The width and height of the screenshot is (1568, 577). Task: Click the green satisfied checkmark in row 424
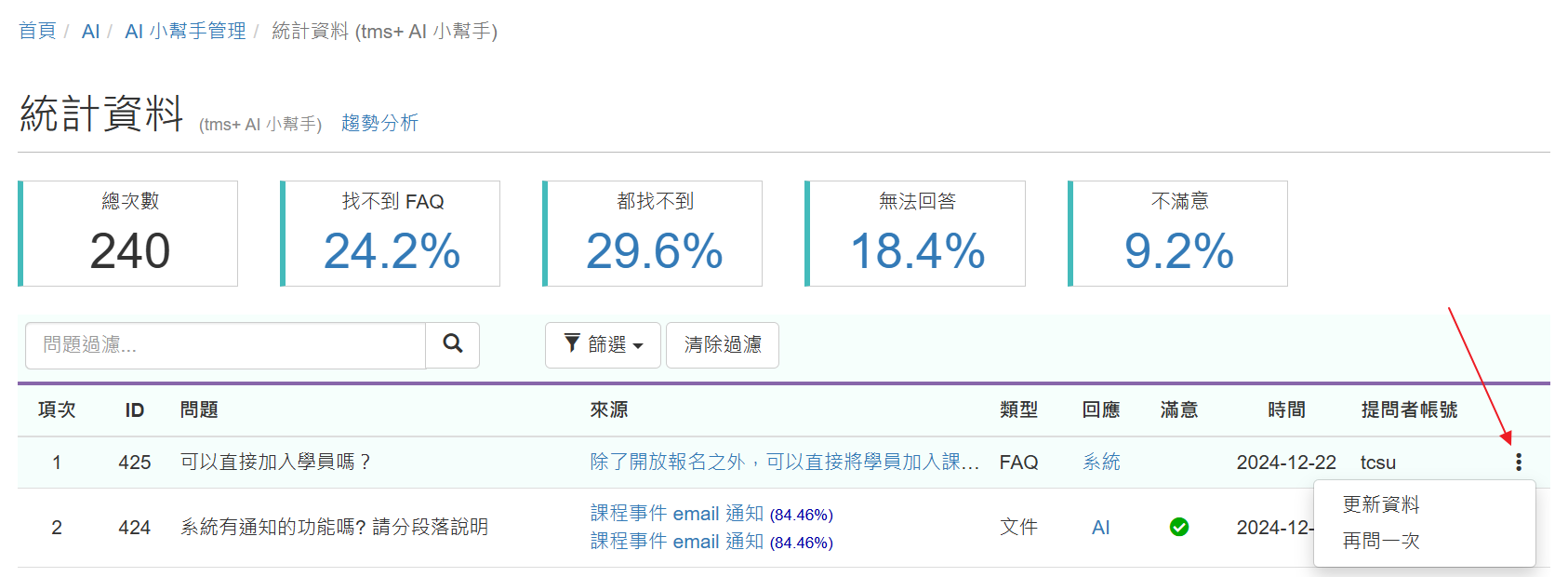1178,528
